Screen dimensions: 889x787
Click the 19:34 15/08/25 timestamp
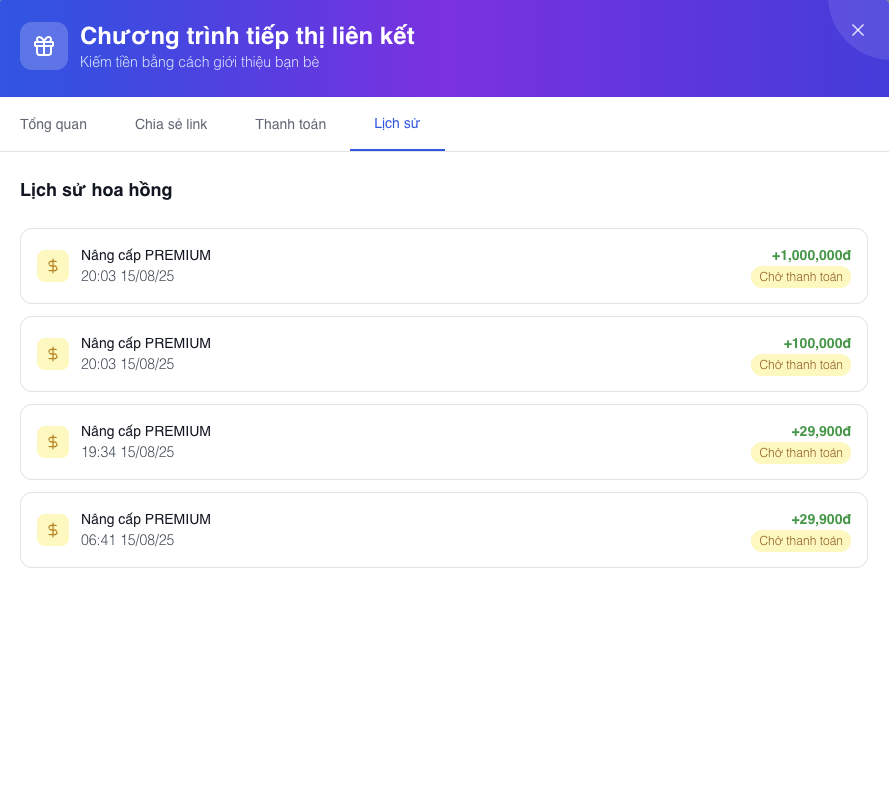[127, 452]
